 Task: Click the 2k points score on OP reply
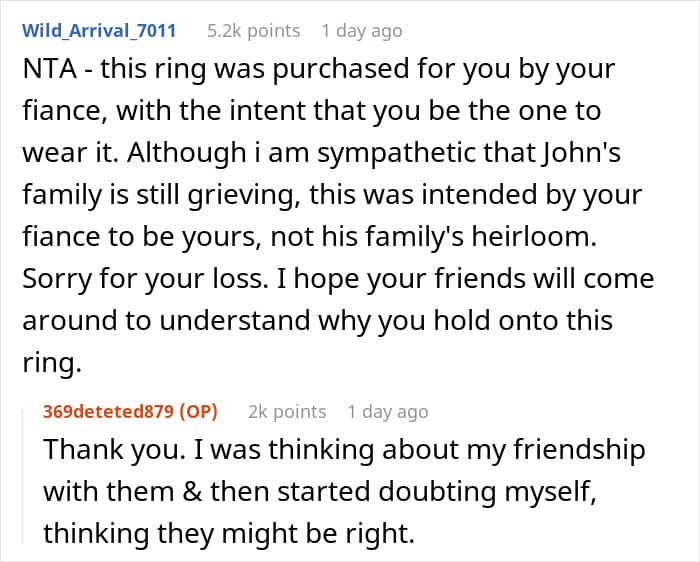click(287, 411)
